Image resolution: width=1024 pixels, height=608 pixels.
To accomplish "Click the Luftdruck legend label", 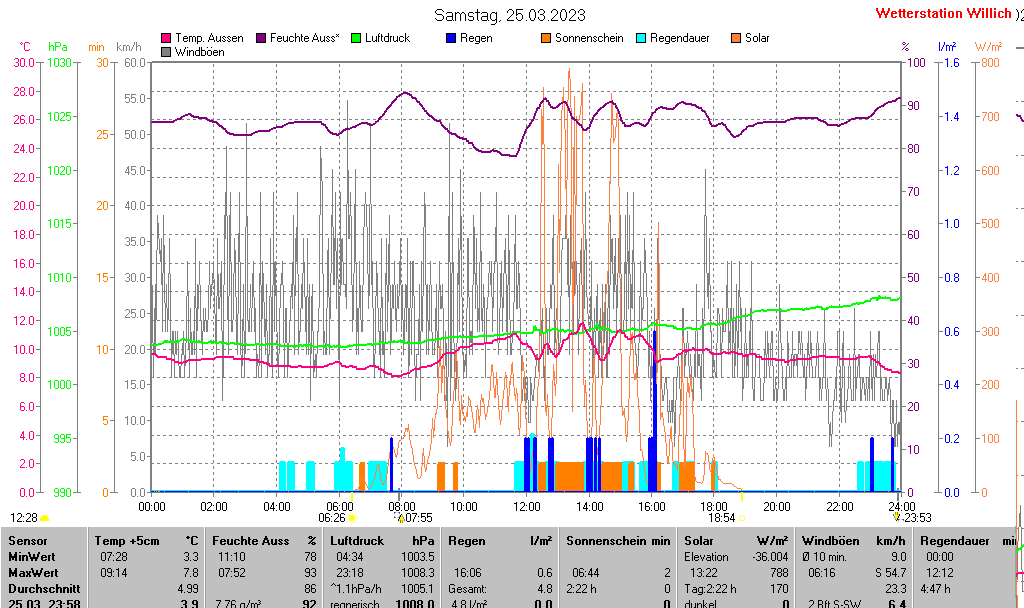I will [x=387, y=39].
